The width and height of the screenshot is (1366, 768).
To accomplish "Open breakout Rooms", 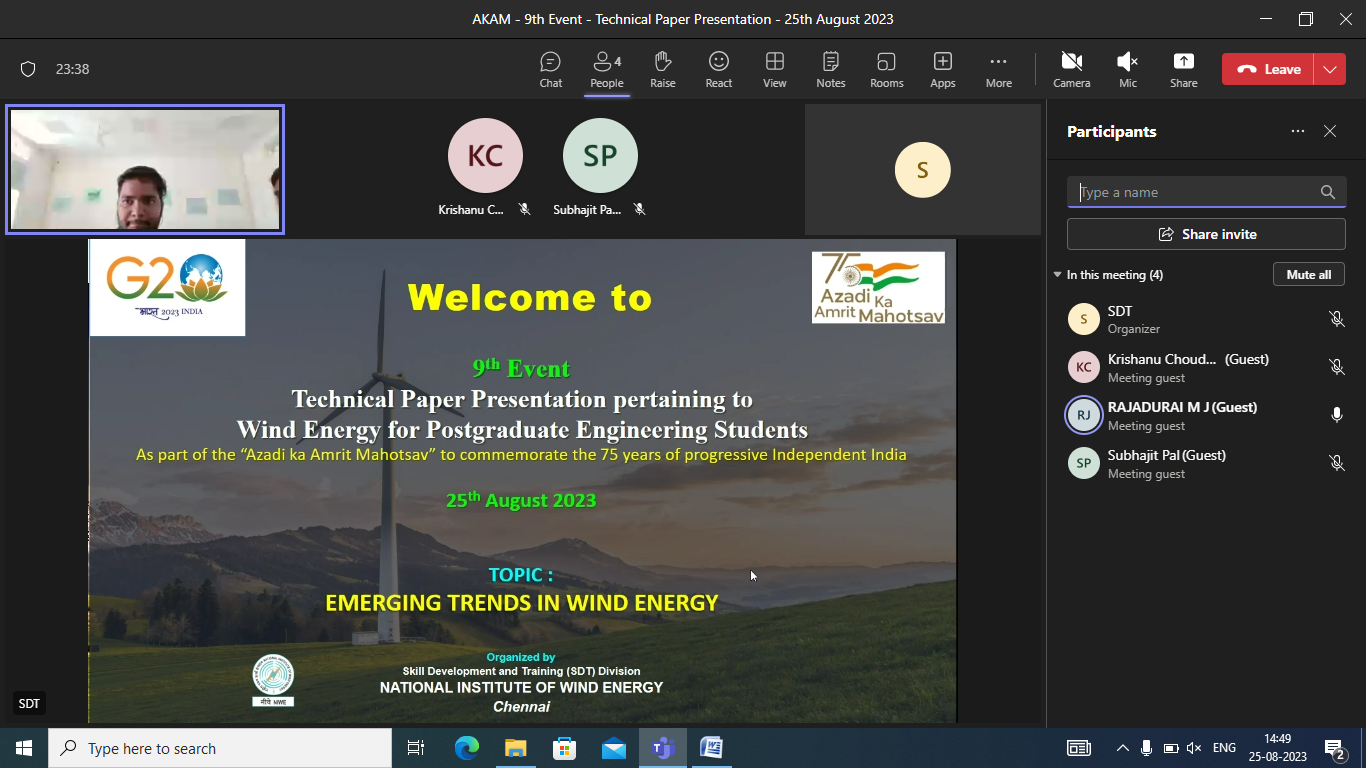I will tap(886, 69).
